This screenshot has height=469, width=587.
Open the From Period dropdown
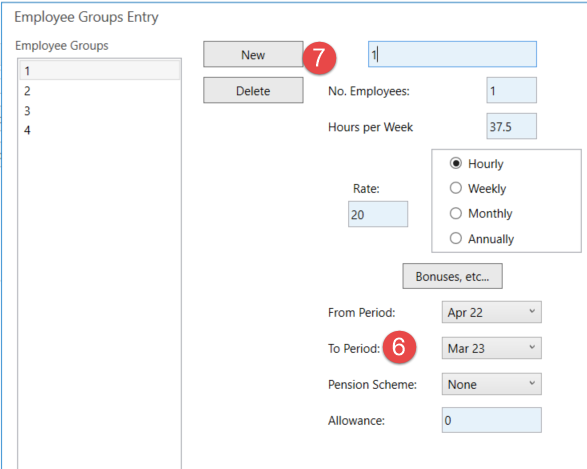click(x=492, y=312)
